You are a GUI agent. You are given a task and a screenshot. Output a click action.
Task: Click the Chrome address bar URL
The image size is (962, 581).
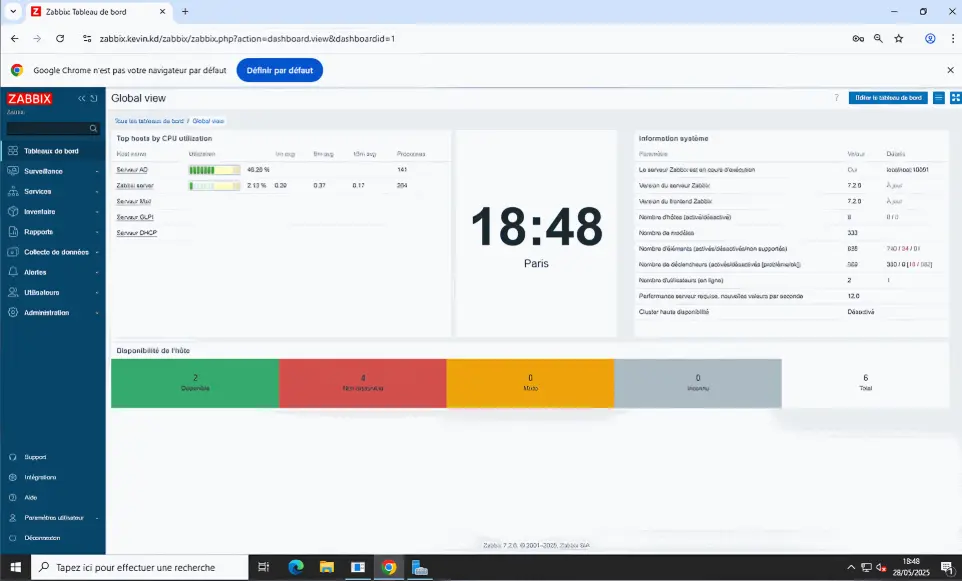[x=247, y=39]
